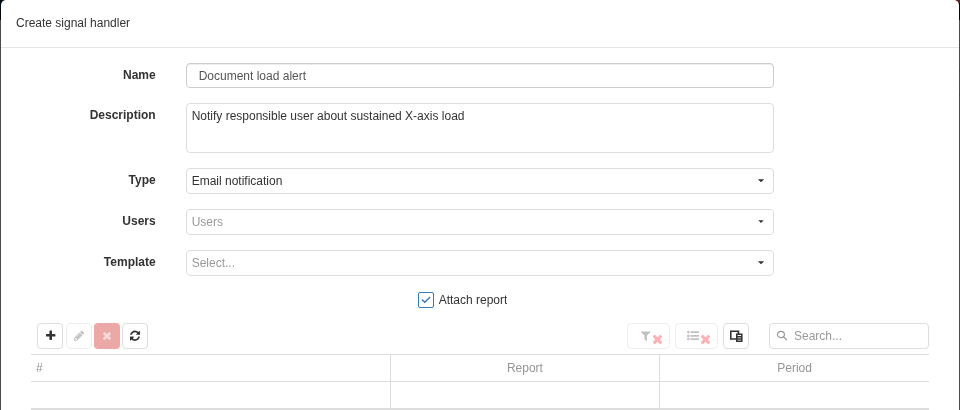Sort by the Period column header
Image resolution: width=960 pixels, height=410 pixels.
tap(794, 368)
